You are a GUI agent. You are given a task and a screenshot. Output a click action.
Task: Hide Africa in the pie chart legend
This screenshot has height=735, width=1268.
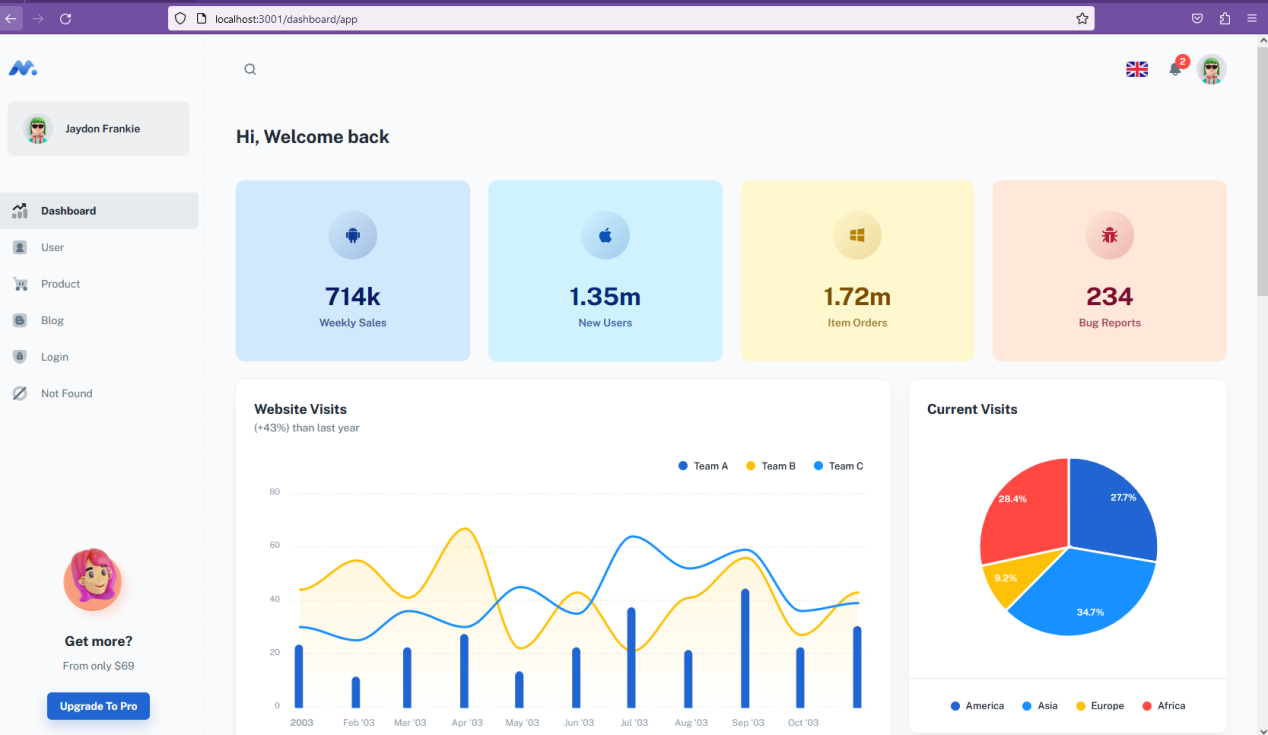coord(1163,706)
